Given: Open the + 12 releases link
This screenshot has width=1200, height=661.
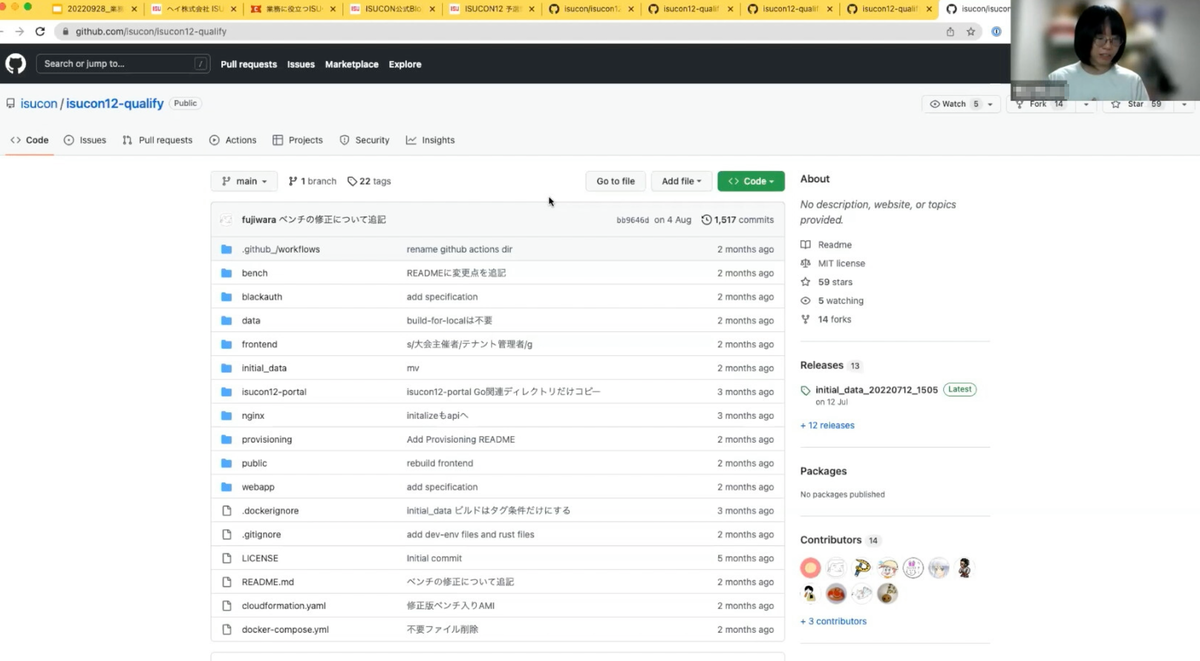Looking at the screenshot, I should (x=827, y=426).
